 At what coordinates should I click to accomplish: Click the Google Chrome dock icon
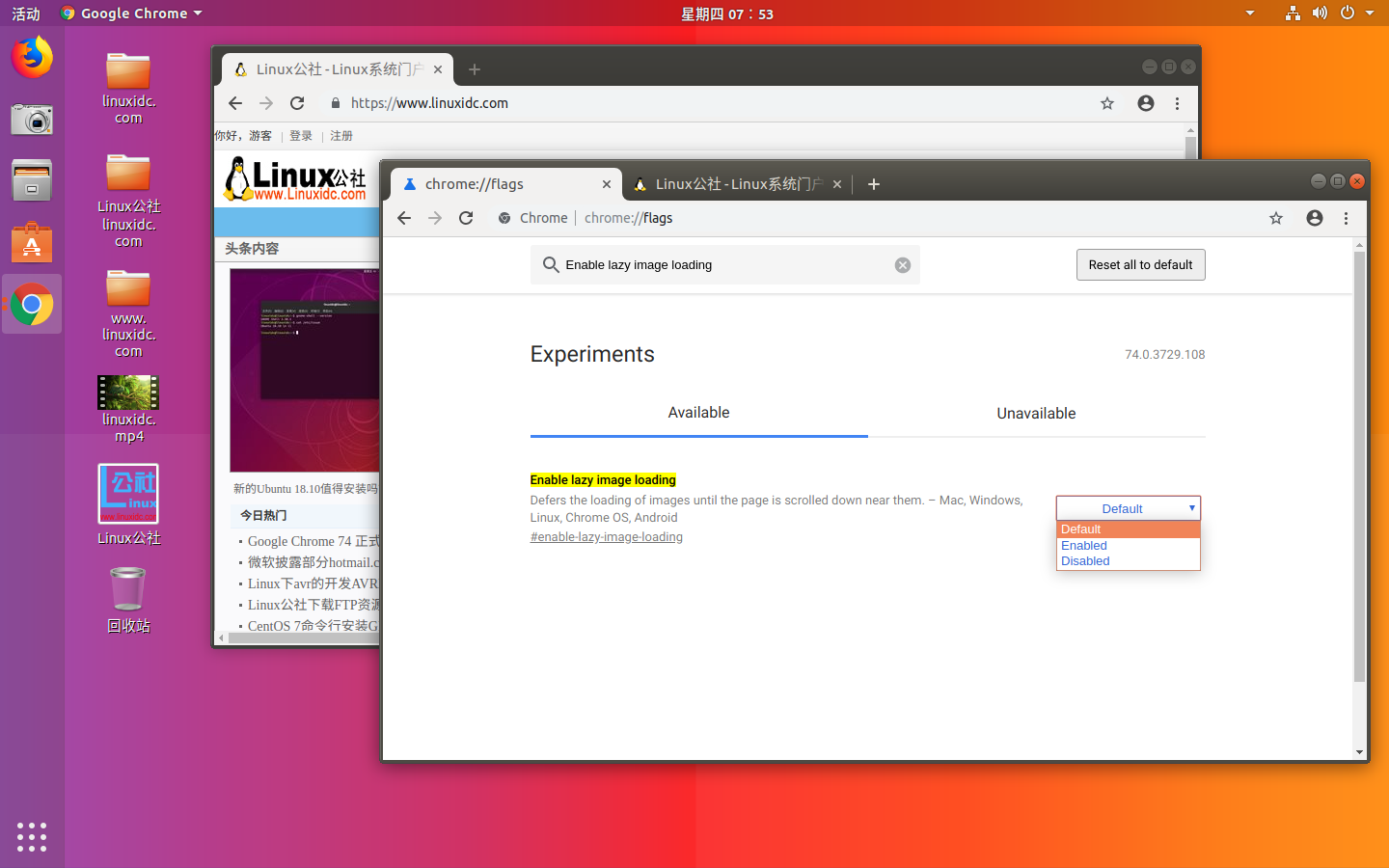pyautogui.click(x=32, y=306)
